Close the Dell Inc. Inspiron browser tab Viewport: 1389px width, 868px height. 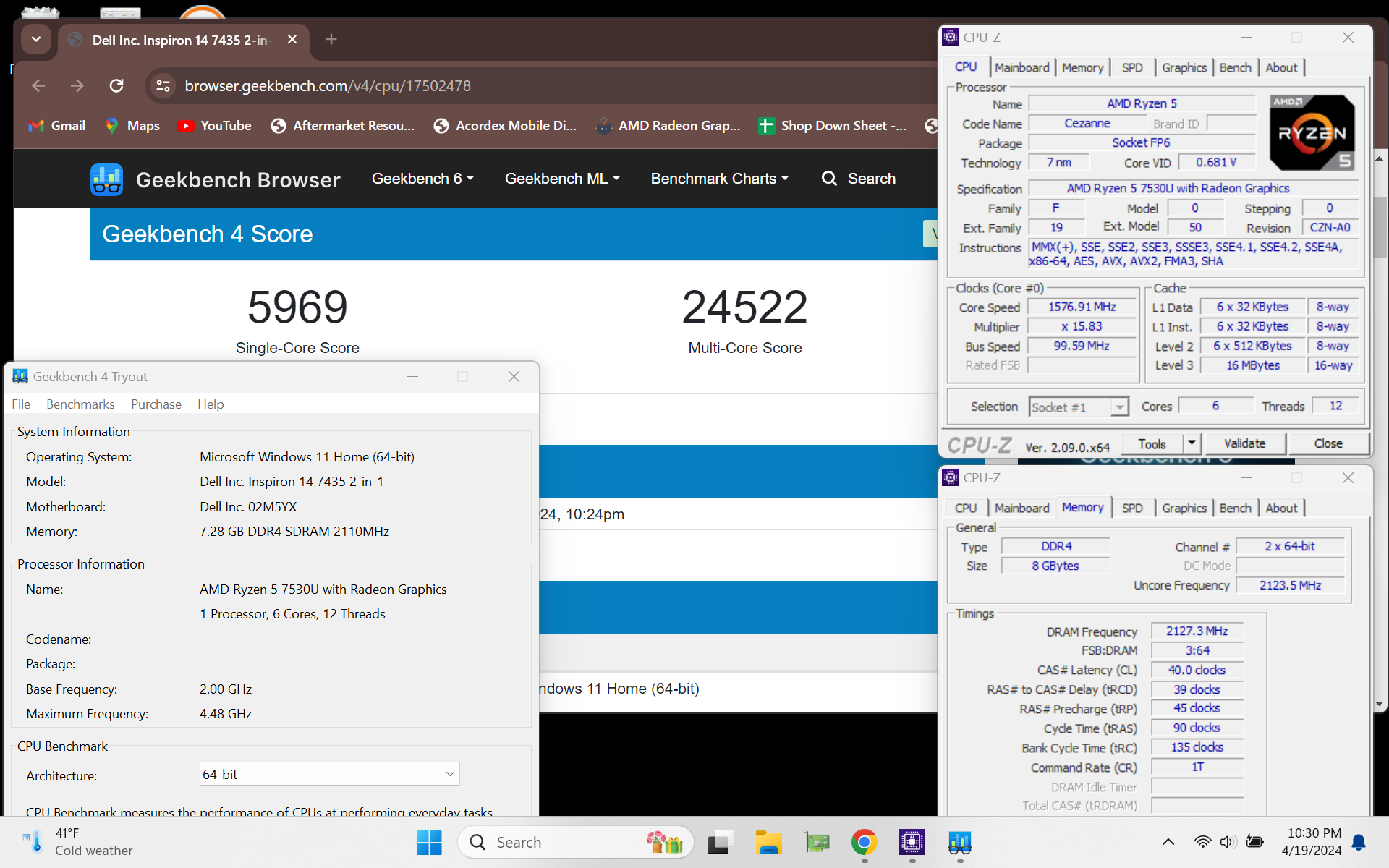tap(292, 39)
